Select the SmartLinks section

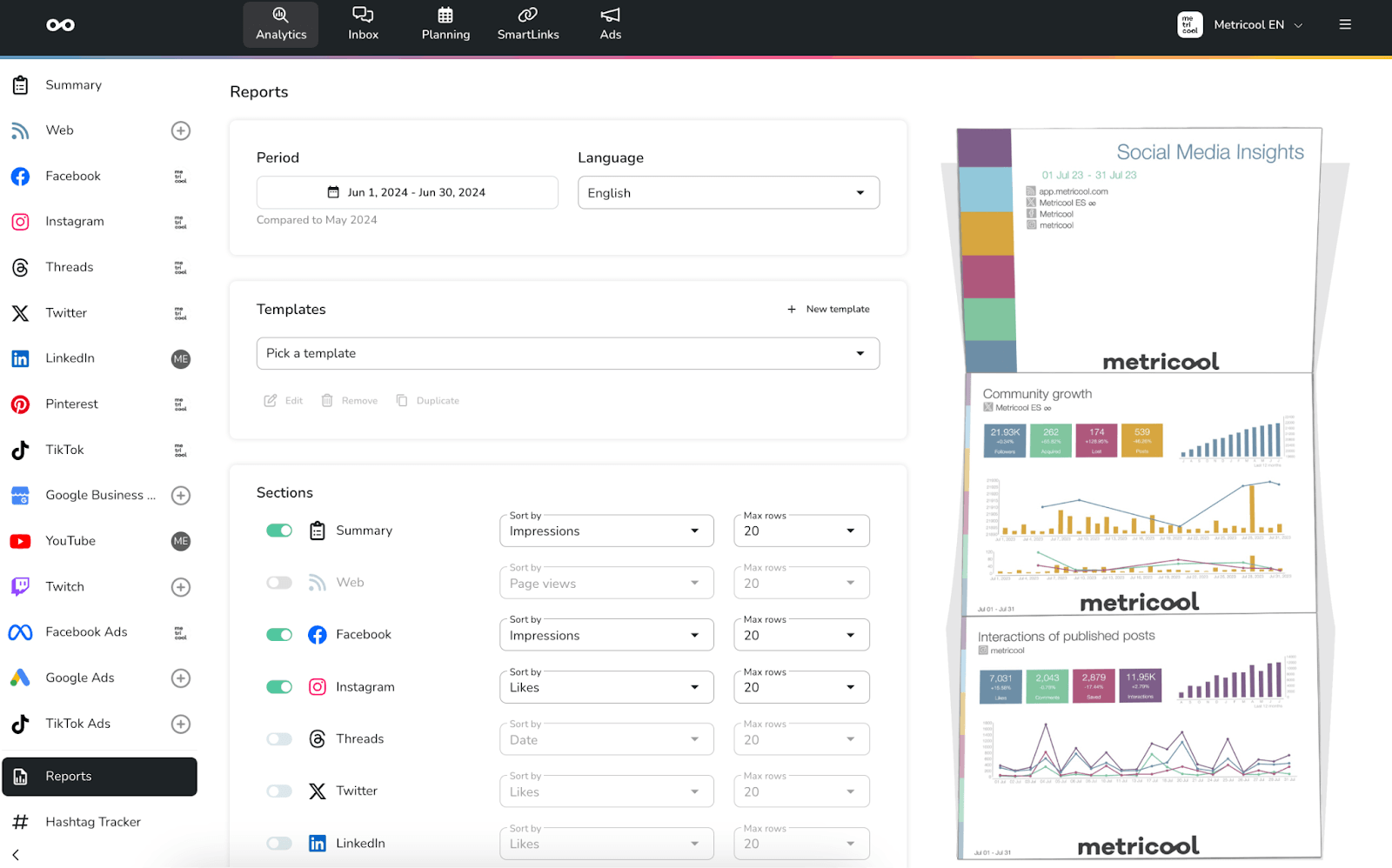click(x=527, y=23)
